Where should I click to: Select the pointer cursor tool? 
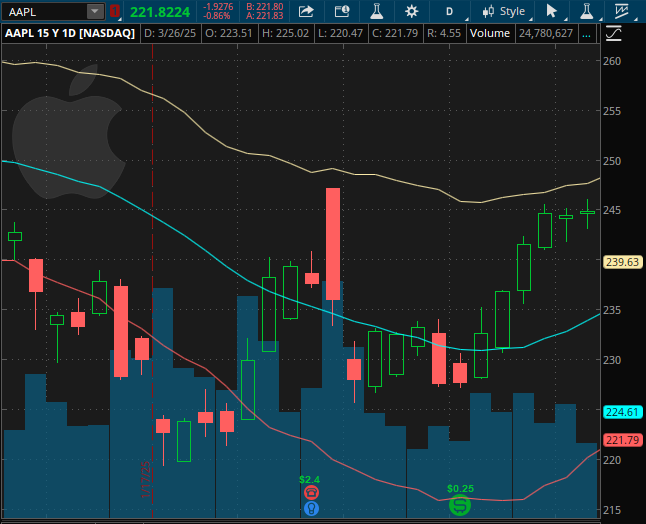coord(551,11)
